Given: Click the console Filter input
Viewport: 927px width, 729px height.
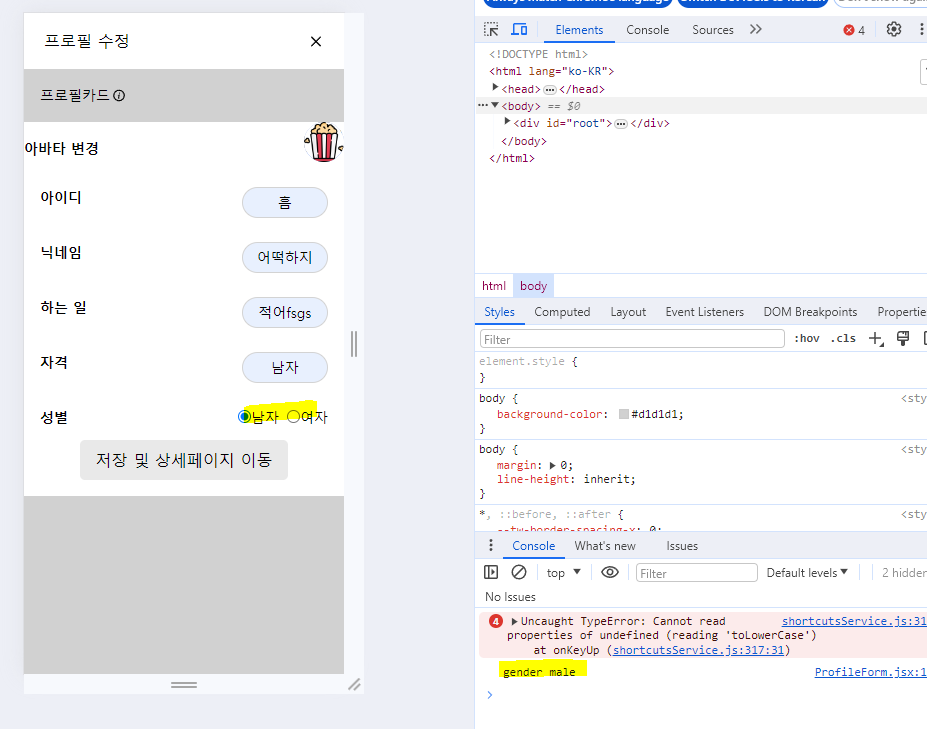Looking at the screenshot, I should pos(696,572).
